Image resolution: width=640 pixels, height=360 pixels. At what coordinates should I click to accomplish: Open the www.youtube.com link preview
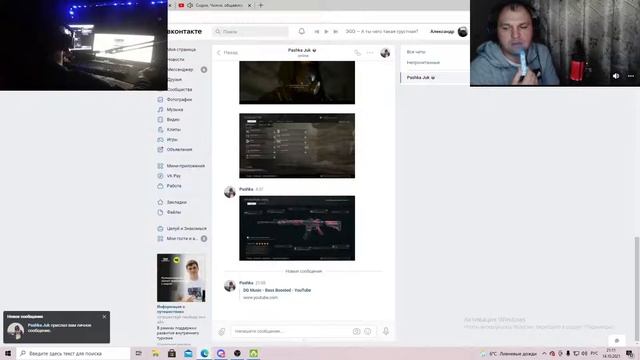click(x=260, y=298)
